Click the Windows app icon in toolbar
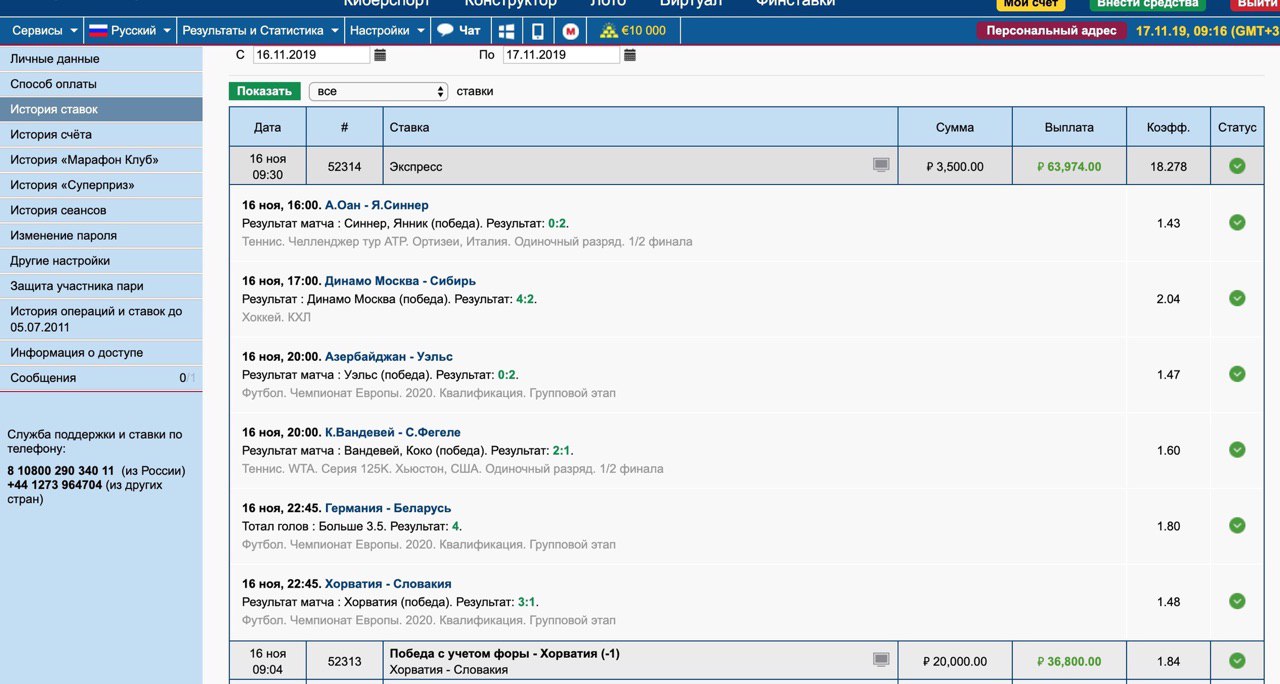1280x684 pixels. [507, 31]
